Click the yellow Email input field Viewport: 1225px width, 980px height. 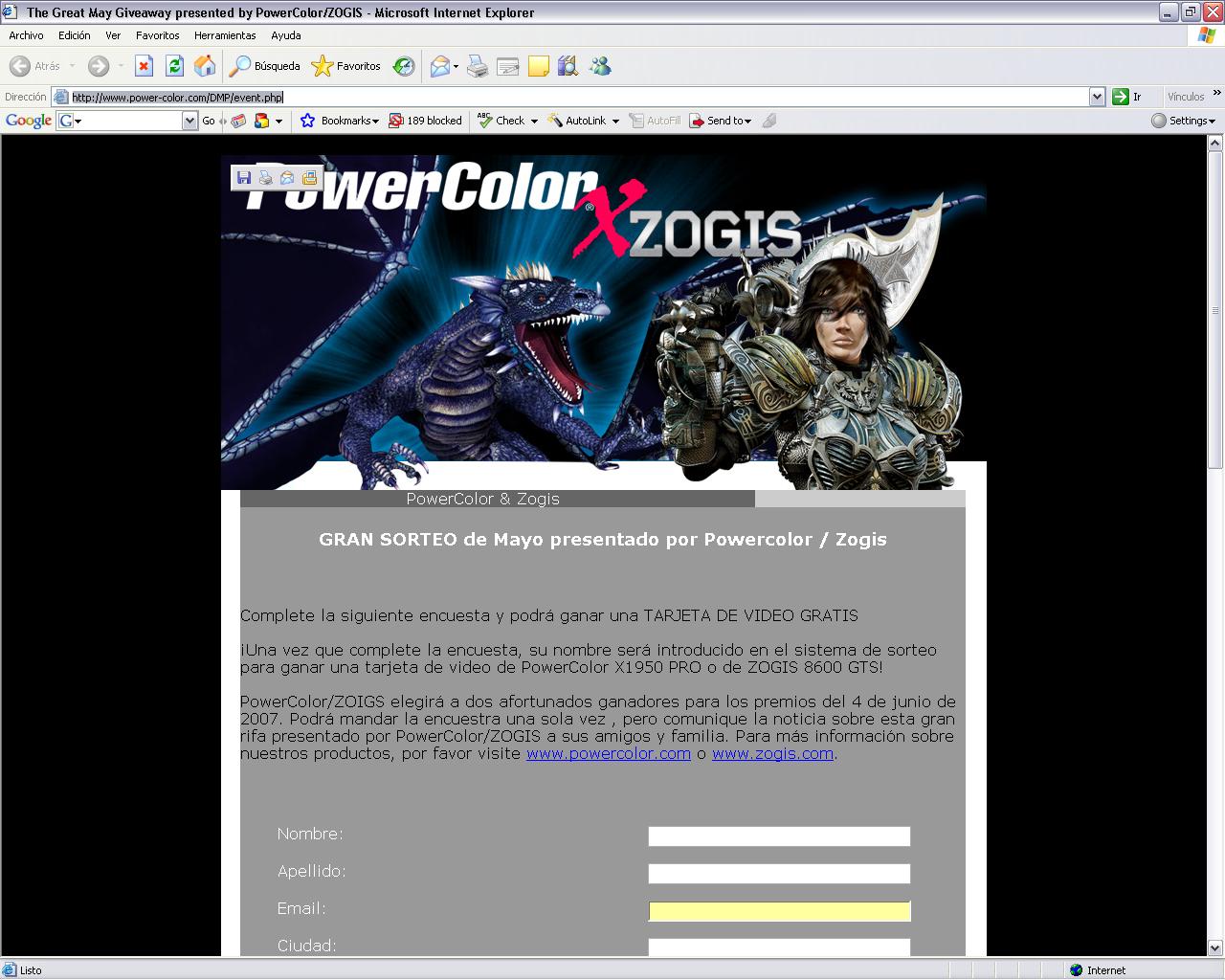coord(779,911)
